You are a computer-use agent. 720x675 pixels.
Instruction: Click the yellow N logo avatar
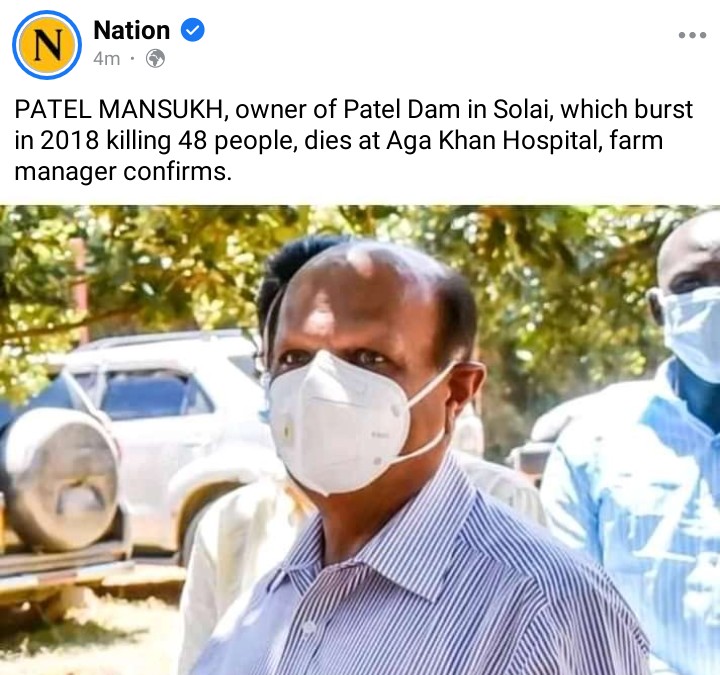coord(47,45)
